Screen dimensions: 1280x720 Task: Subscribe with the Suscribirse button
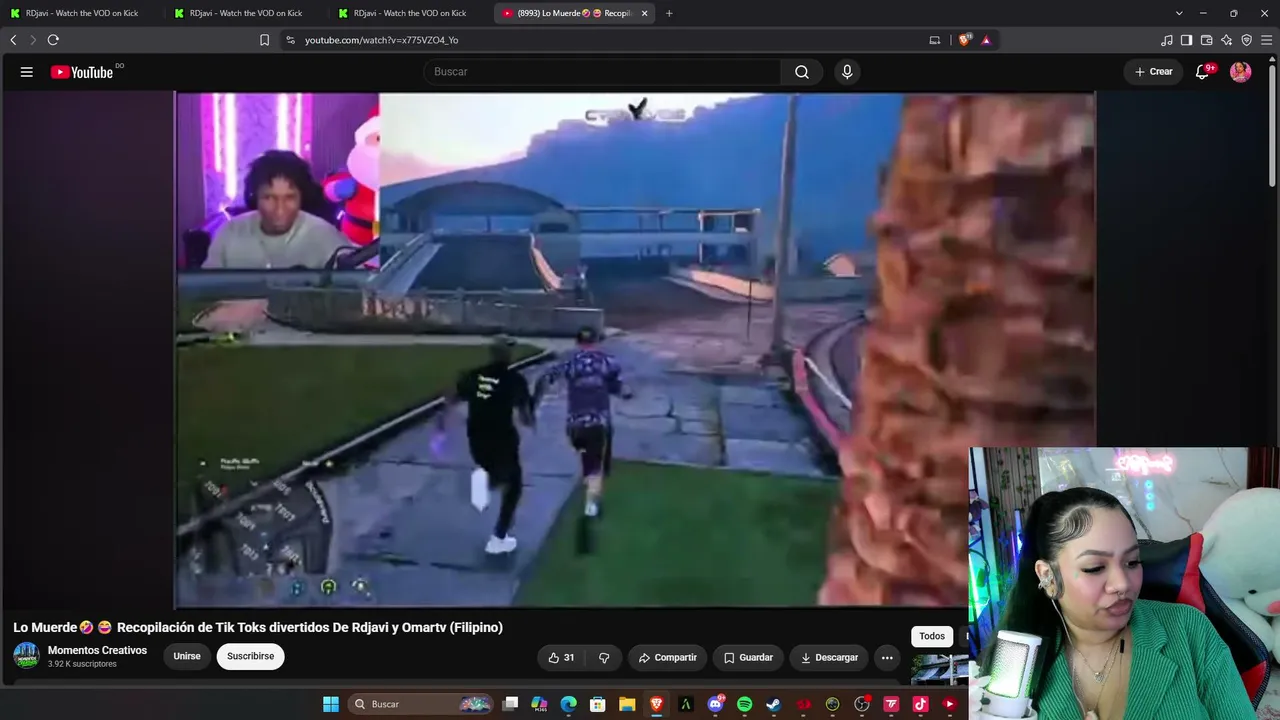(x=250, y=656)
